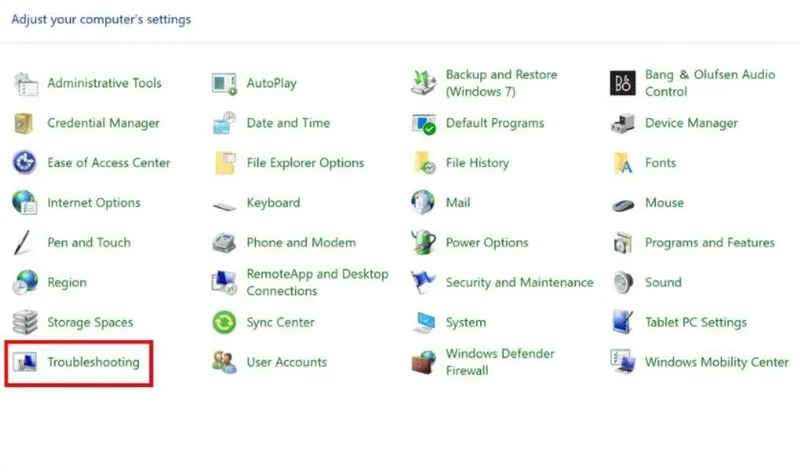The image size is (800, 472).
Task: Open the System computer icon
Action: tap(423, 322)
